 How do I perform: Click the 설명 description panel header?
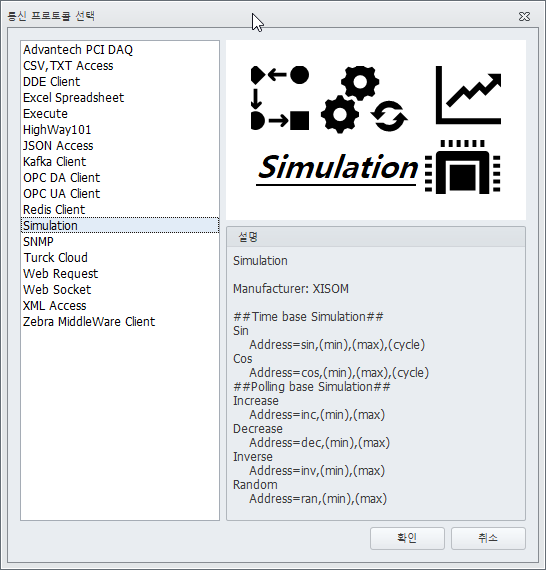[x=376, y=237]
